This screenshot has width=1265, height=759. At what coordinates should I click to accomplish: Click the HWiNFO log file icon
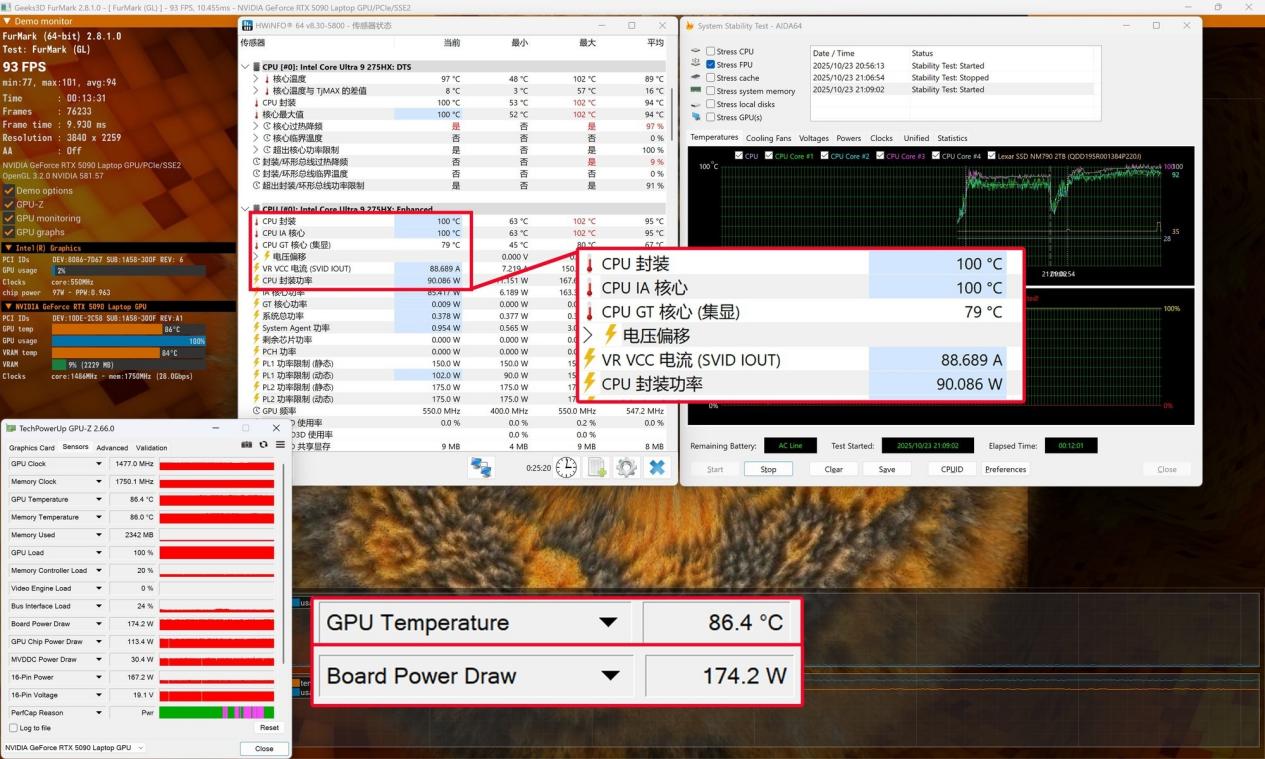point(597,467)
